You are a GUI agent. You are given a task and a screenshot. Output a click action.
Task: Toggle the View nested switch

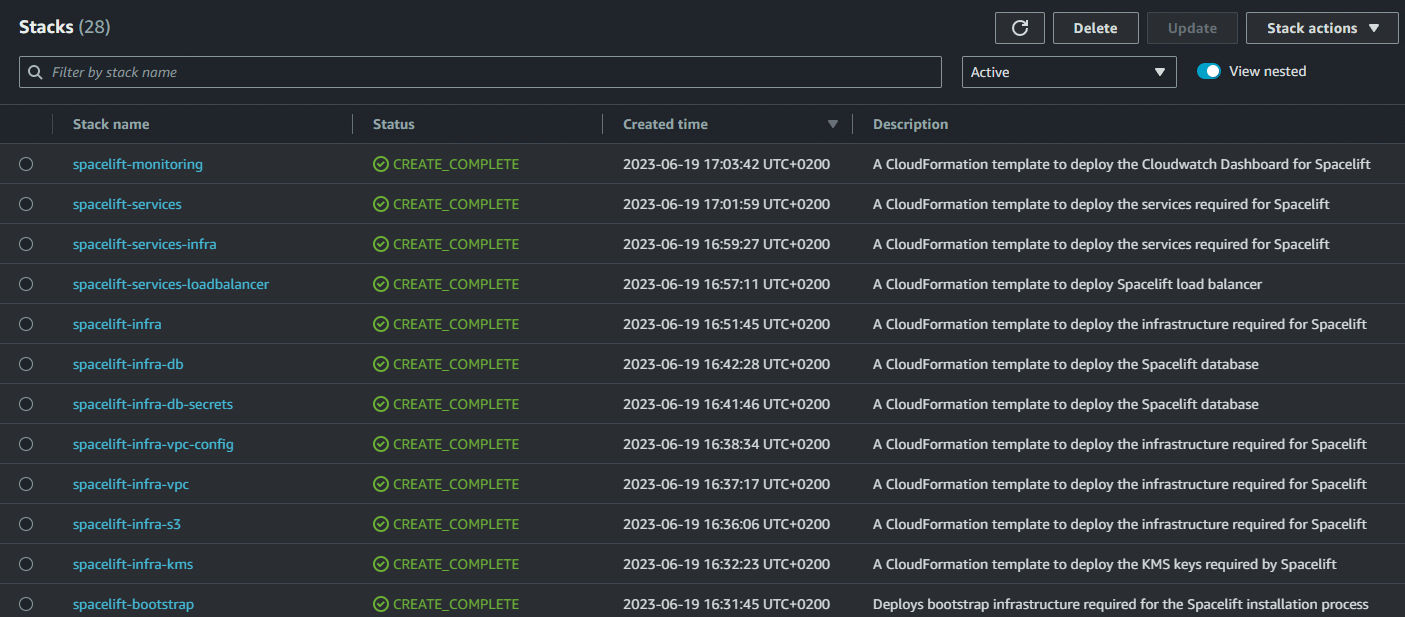click(x=1209, y=71)
